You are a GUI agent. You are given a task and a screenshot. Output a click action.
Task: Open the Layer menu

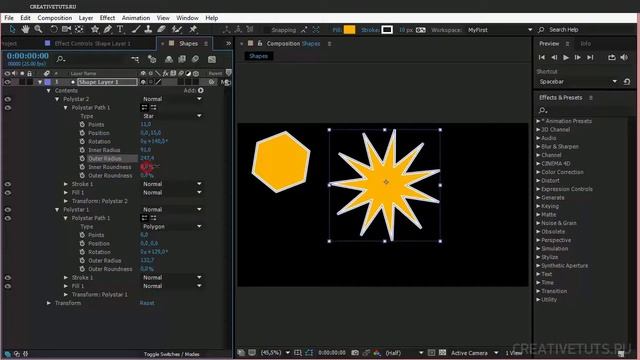(x=86, y=18)
